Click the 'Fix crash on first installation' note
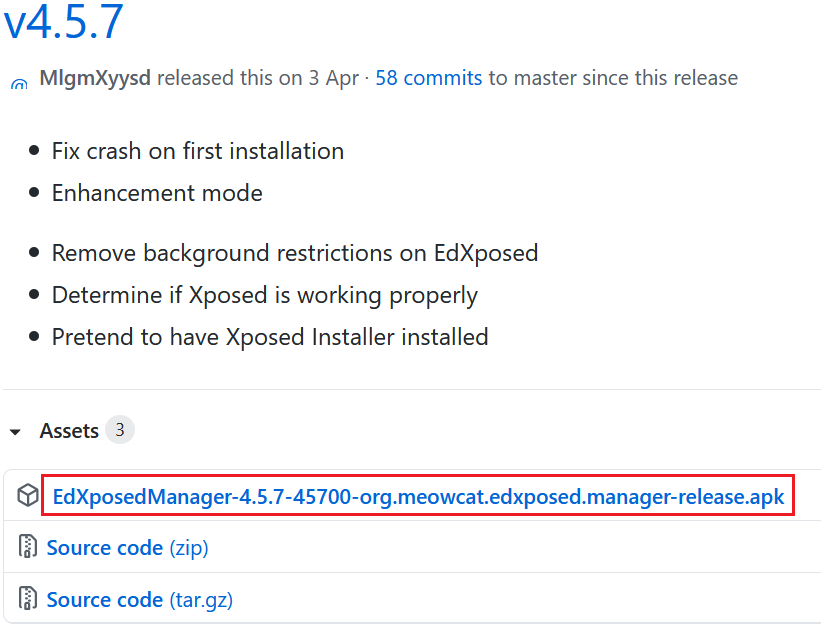The width and height of the screenshot is (821, 629). coord(198,151)
